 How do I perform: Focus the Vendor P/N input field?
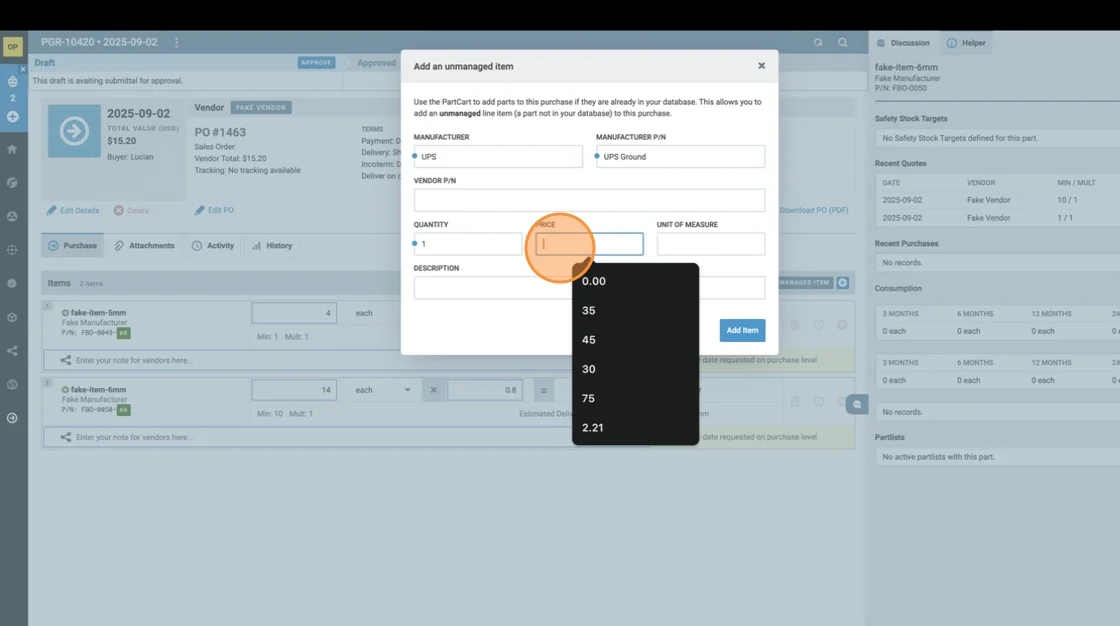(589, 200)
